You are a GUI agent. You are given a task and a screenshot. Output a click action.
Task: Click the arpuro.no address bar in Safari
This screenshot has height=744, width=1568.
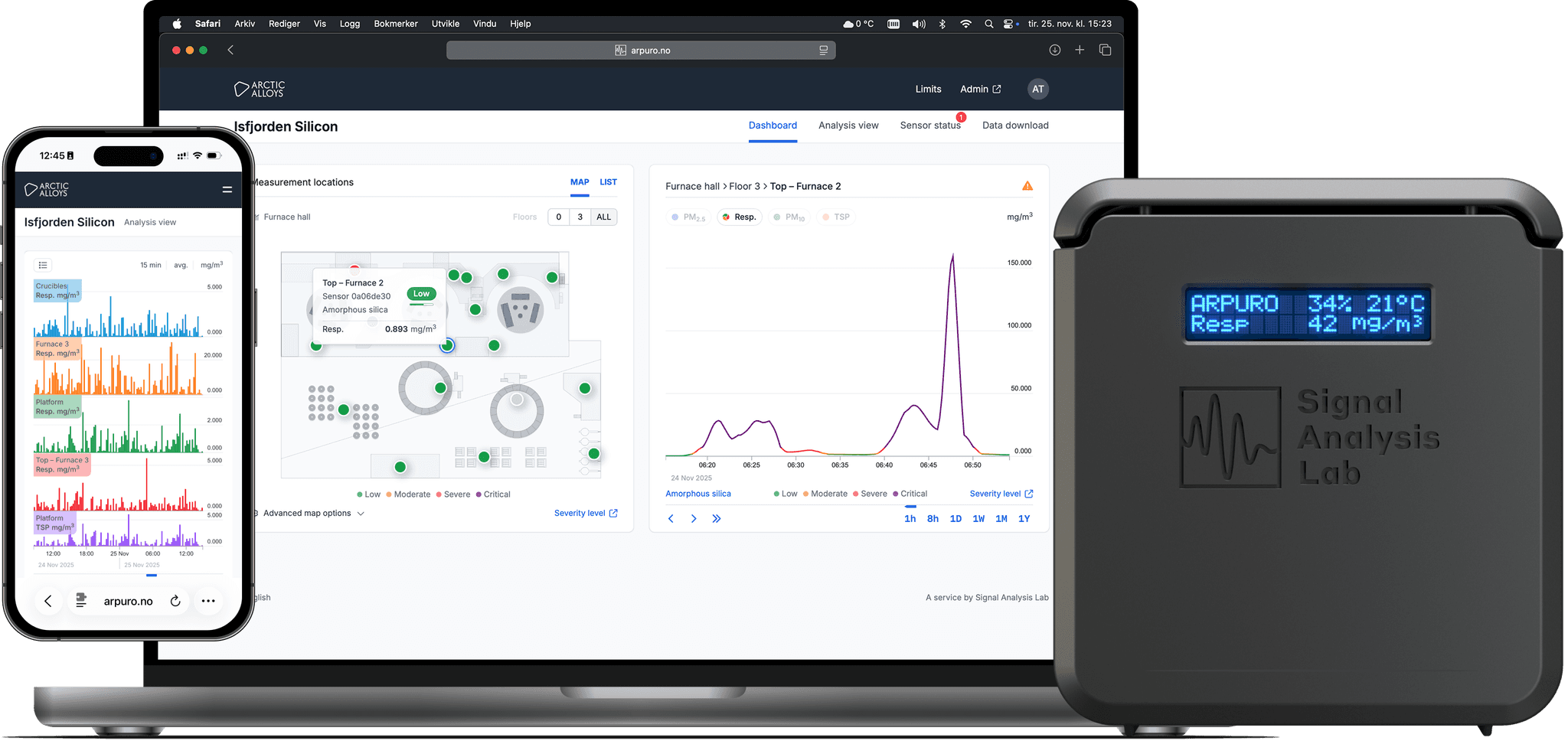pos(641,51)
